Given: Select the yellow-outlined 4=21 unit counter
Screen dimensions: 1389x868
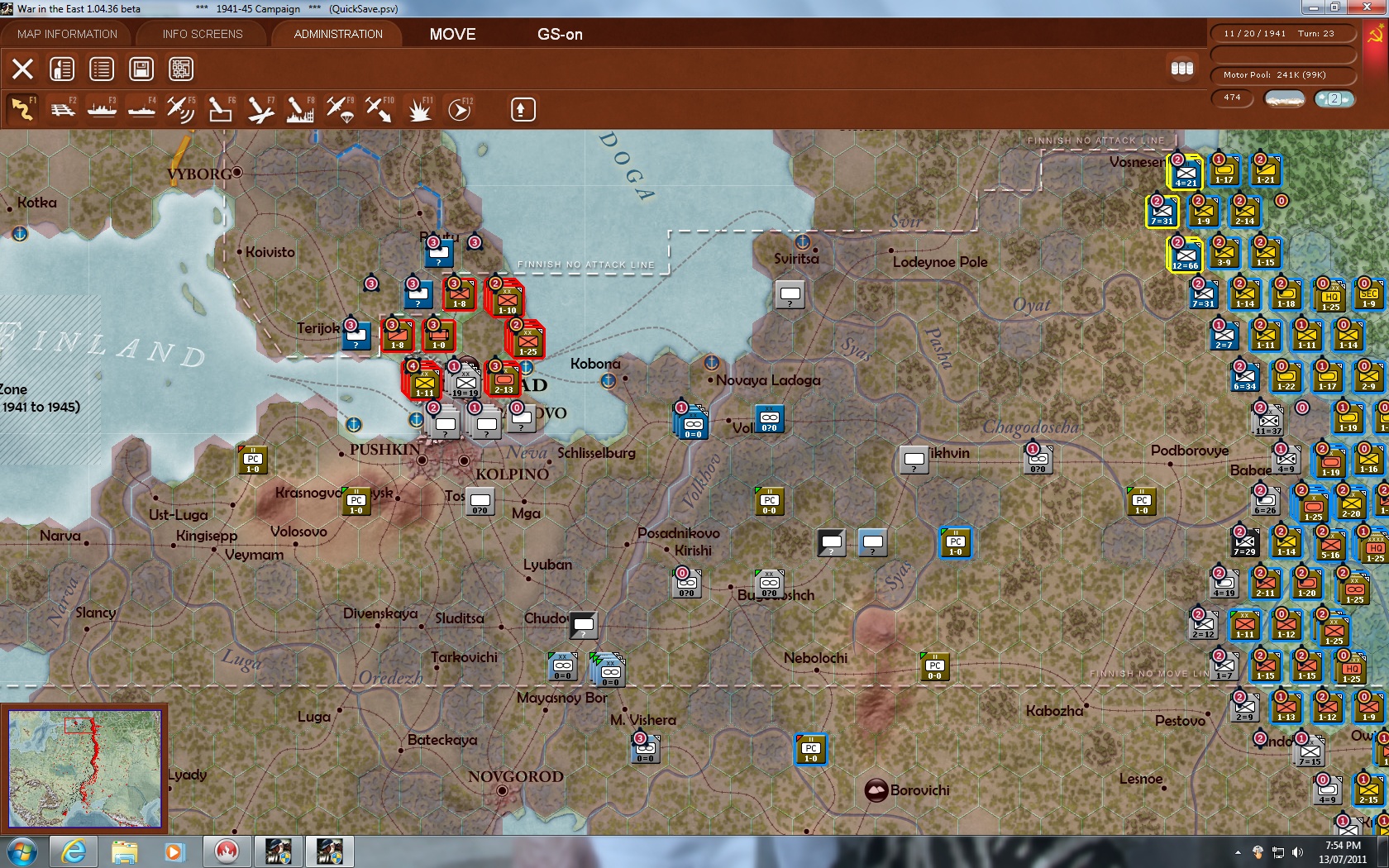Looking at the screenshot, I should pyautogui.click(x=1185, y=173).
